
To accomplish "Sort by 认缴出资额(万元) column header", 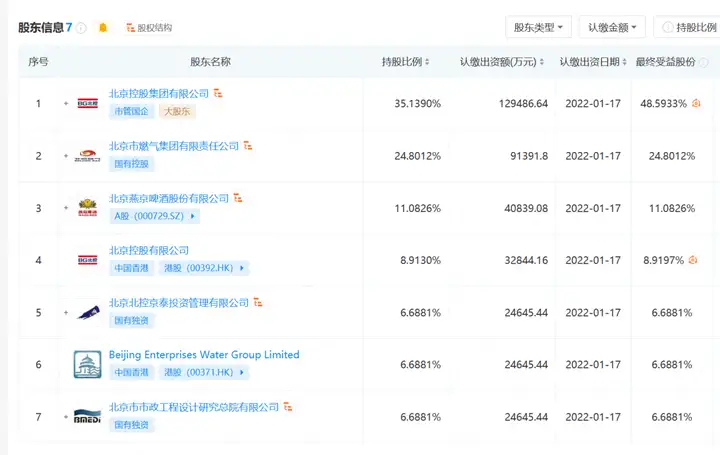I will point(502,62).
